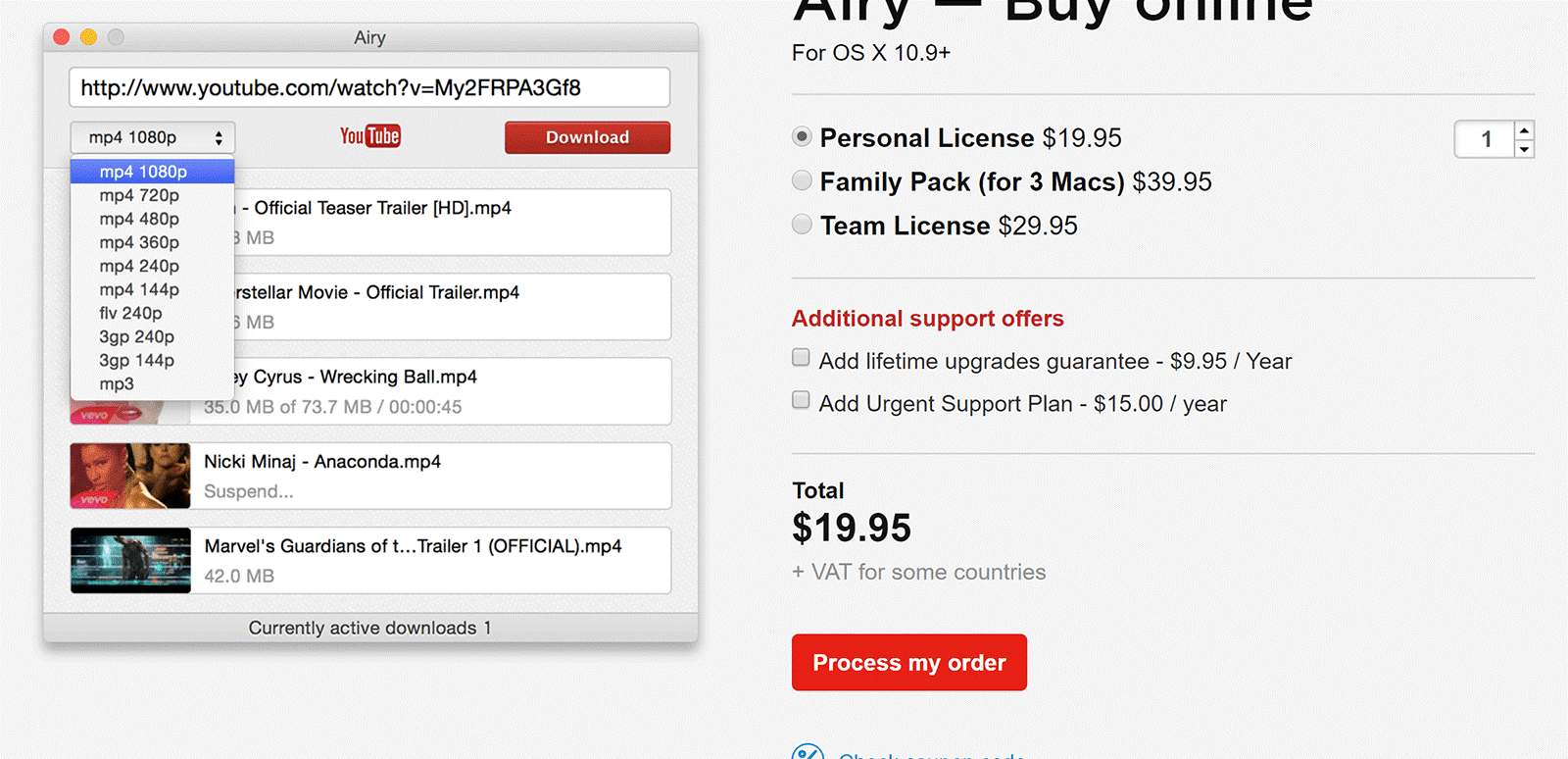
Task: Select the Personal License option
Action: 802,137
